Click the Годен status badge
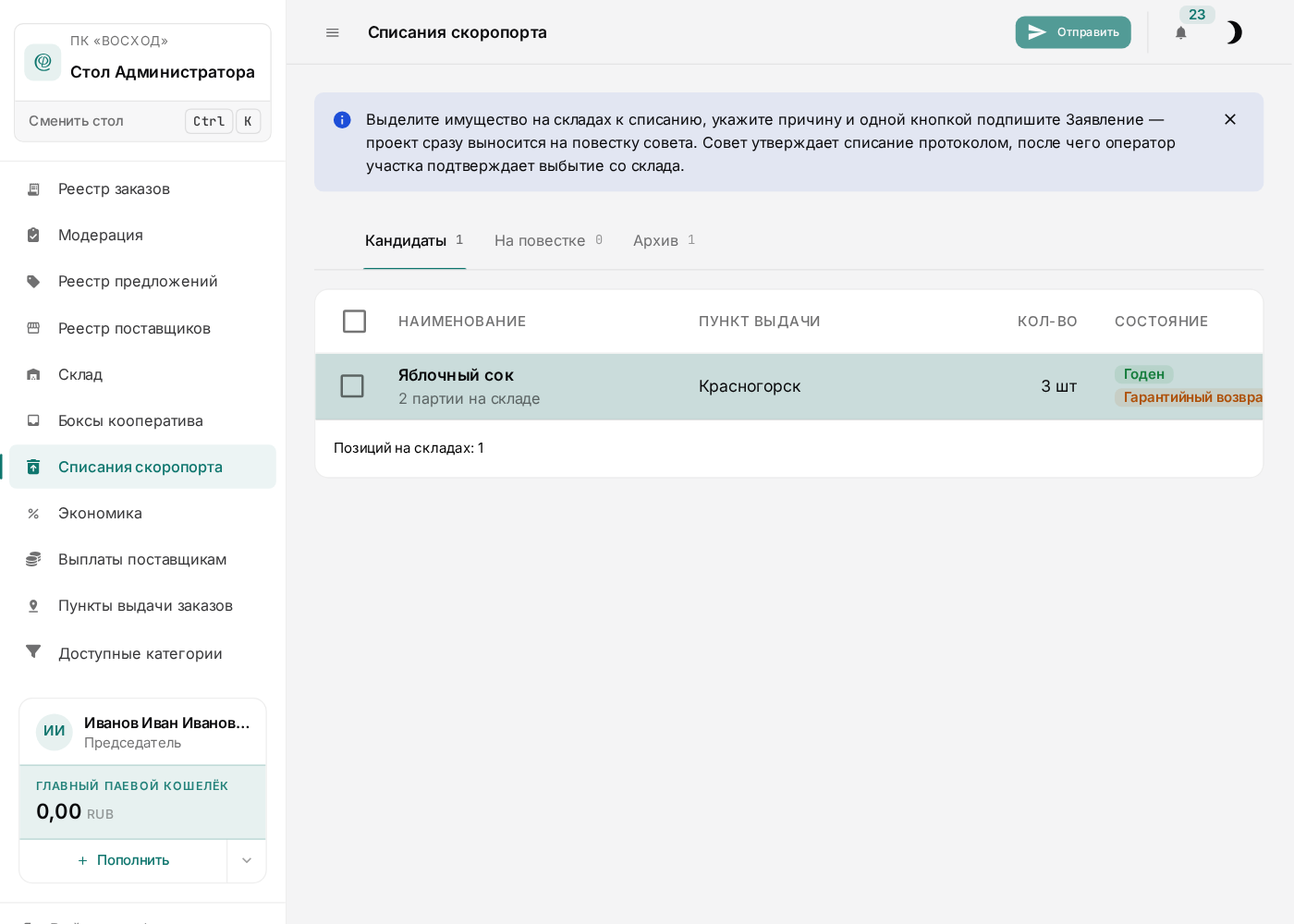Screen dimensions: 1294x924 pyautogui.click(x=1144, y=374)
